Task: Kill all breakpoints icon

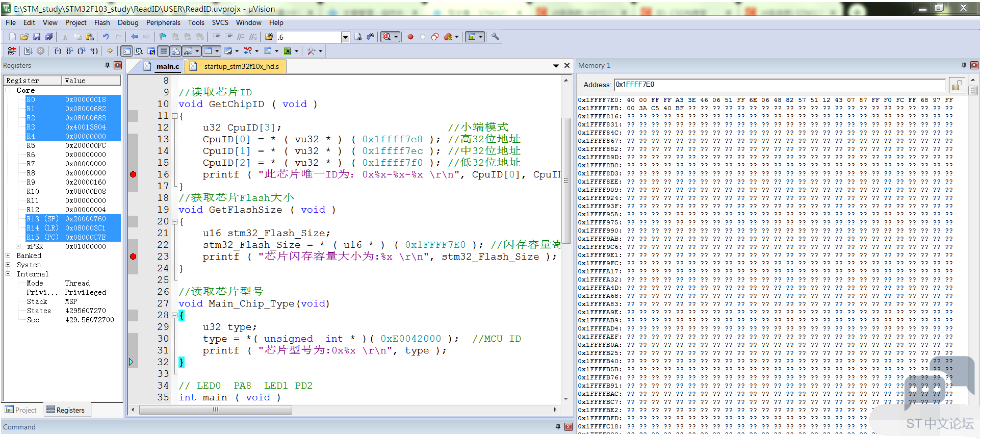Action: [447, 37]
